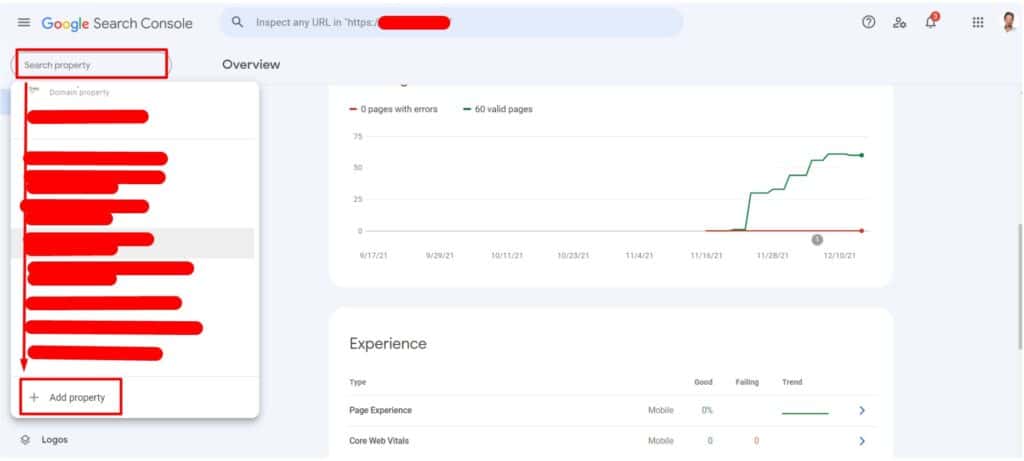This screenshot has height=461, width=1024.
Task: Click the Inspect any URL search box
Action: point(451,22)
